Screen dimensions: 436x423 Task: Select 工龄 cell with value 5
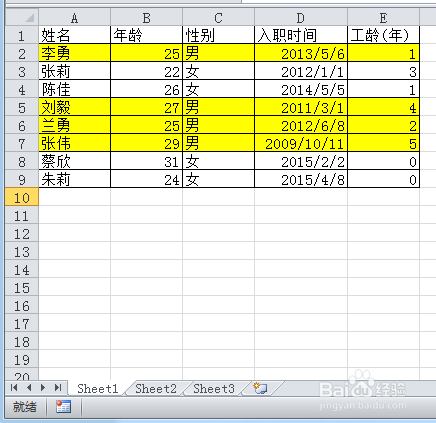pyautogui.click(x=383, y=143)
